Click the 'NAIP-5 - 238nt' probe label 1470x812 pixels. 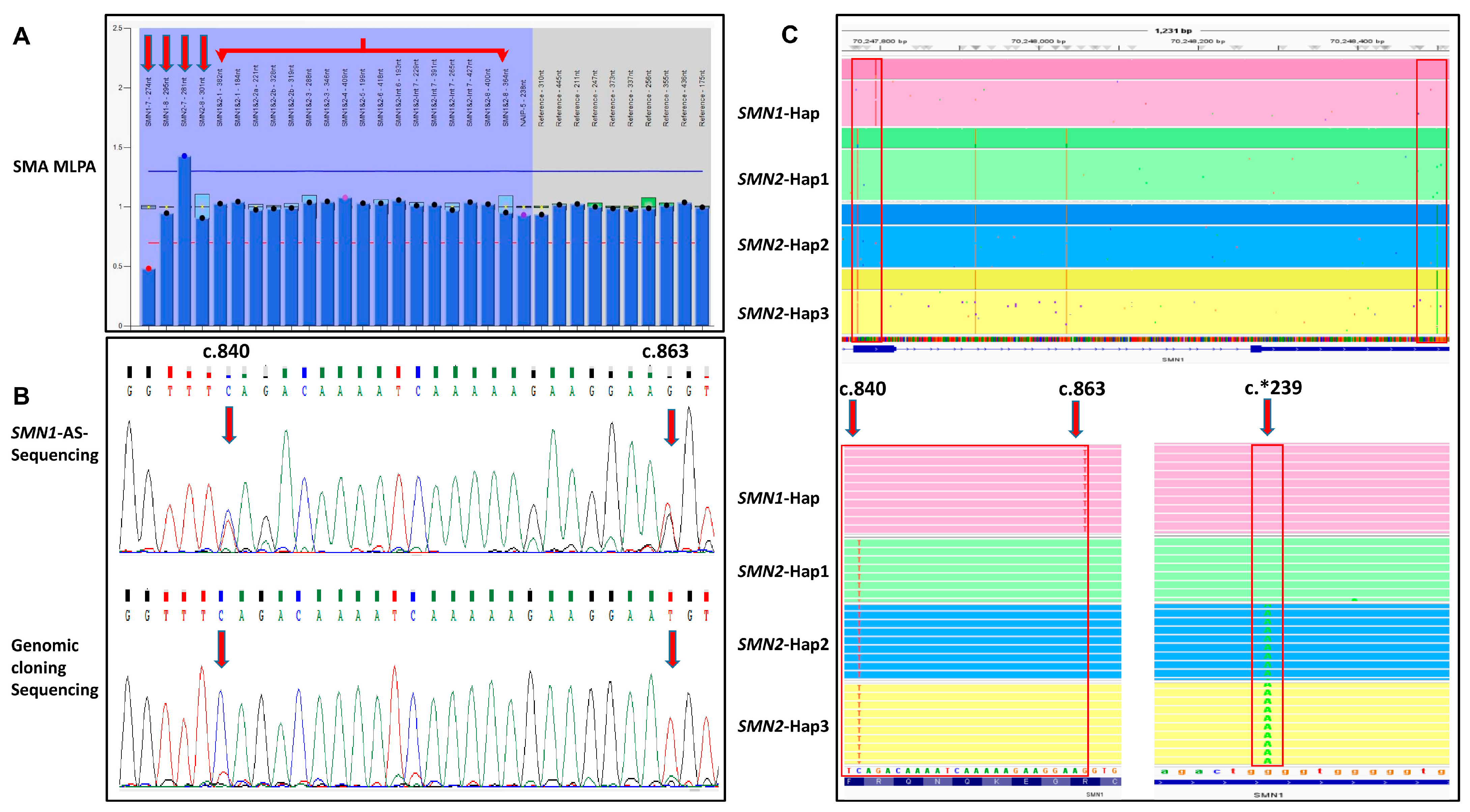tap(523, 103)
